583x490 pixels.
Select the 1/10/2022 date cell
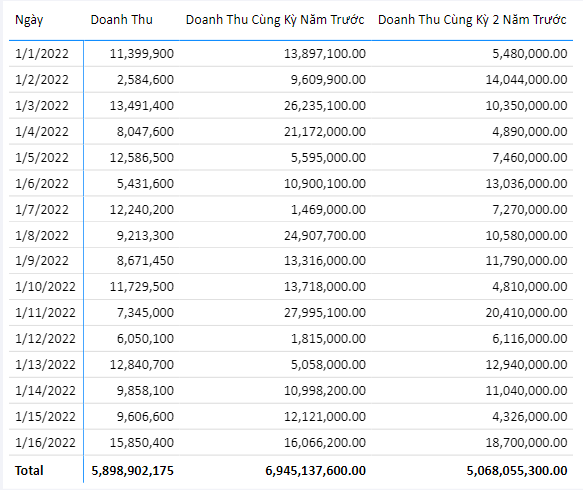click(45, 287)
